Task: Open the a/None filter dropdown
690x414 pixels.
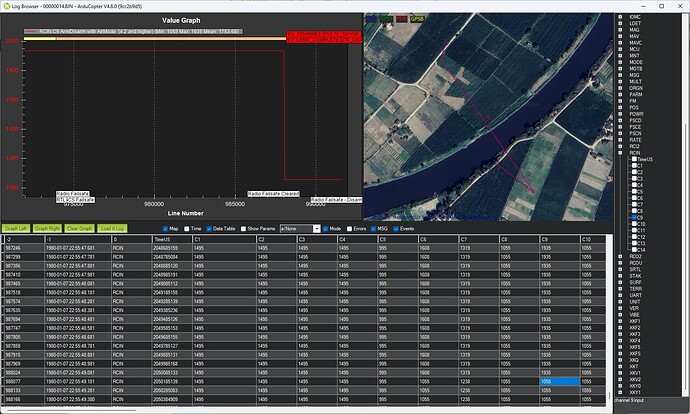Action: point(316,229)
